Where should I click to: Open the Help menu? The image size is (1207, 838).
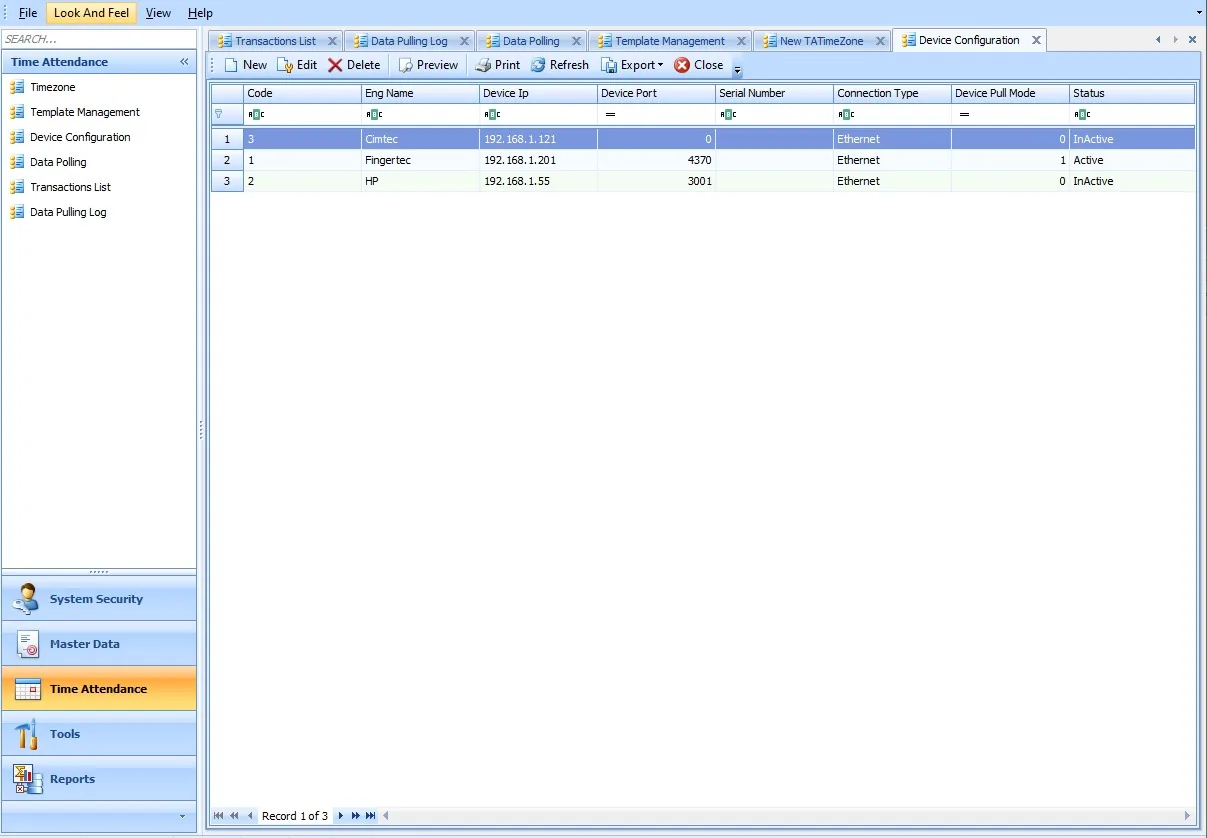pos(200,13)
